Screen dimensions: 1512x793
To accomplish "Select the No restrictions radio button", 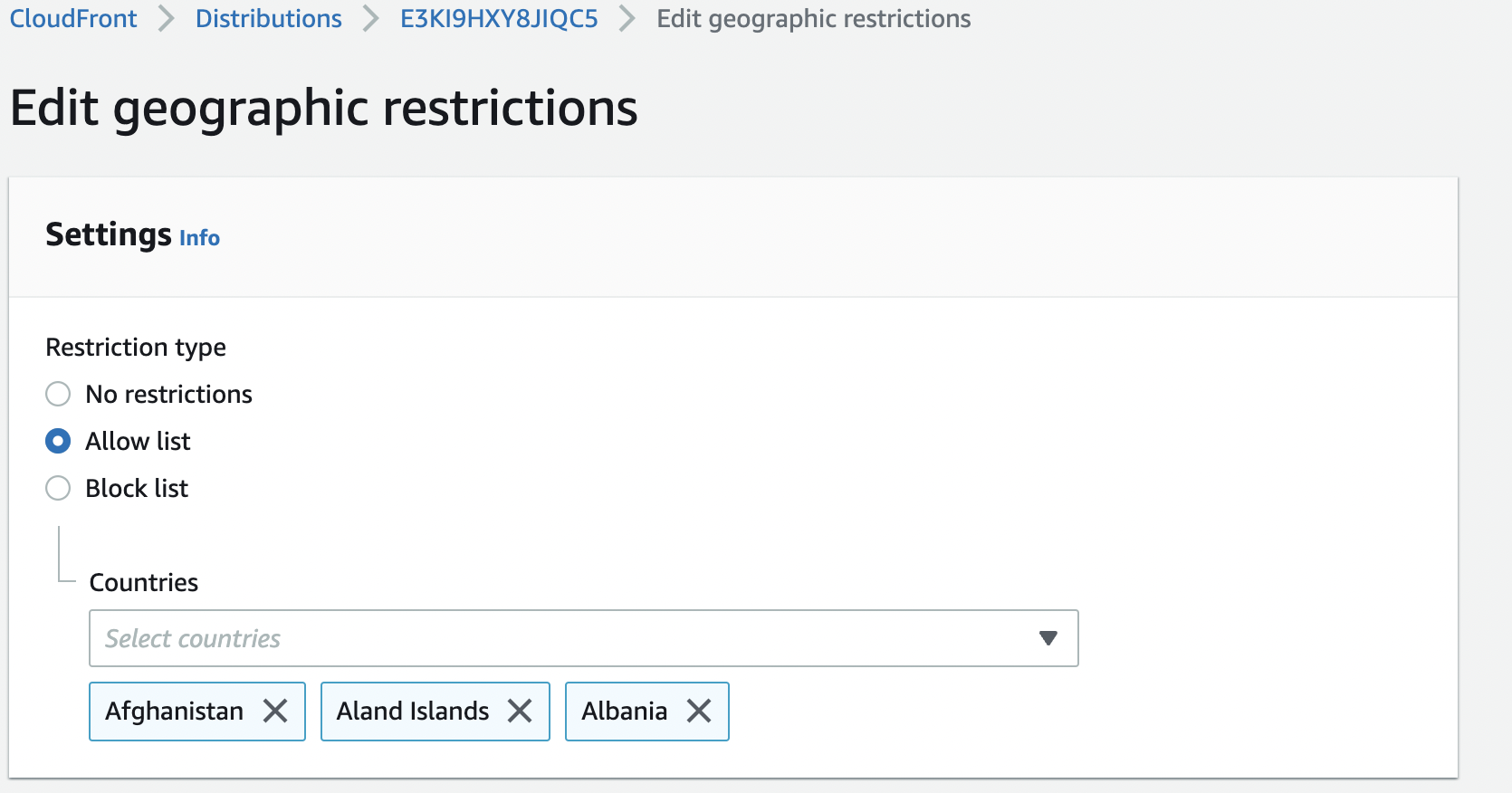I will (x=58, y=395).
